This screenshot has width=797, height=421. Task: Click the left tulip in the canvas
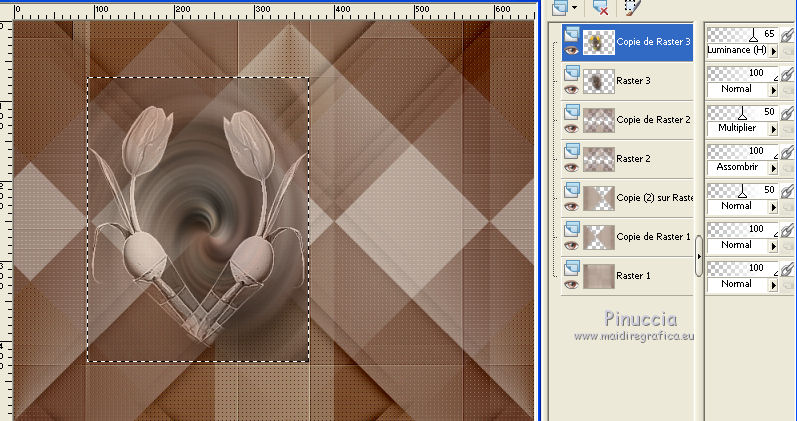point(147,140)
